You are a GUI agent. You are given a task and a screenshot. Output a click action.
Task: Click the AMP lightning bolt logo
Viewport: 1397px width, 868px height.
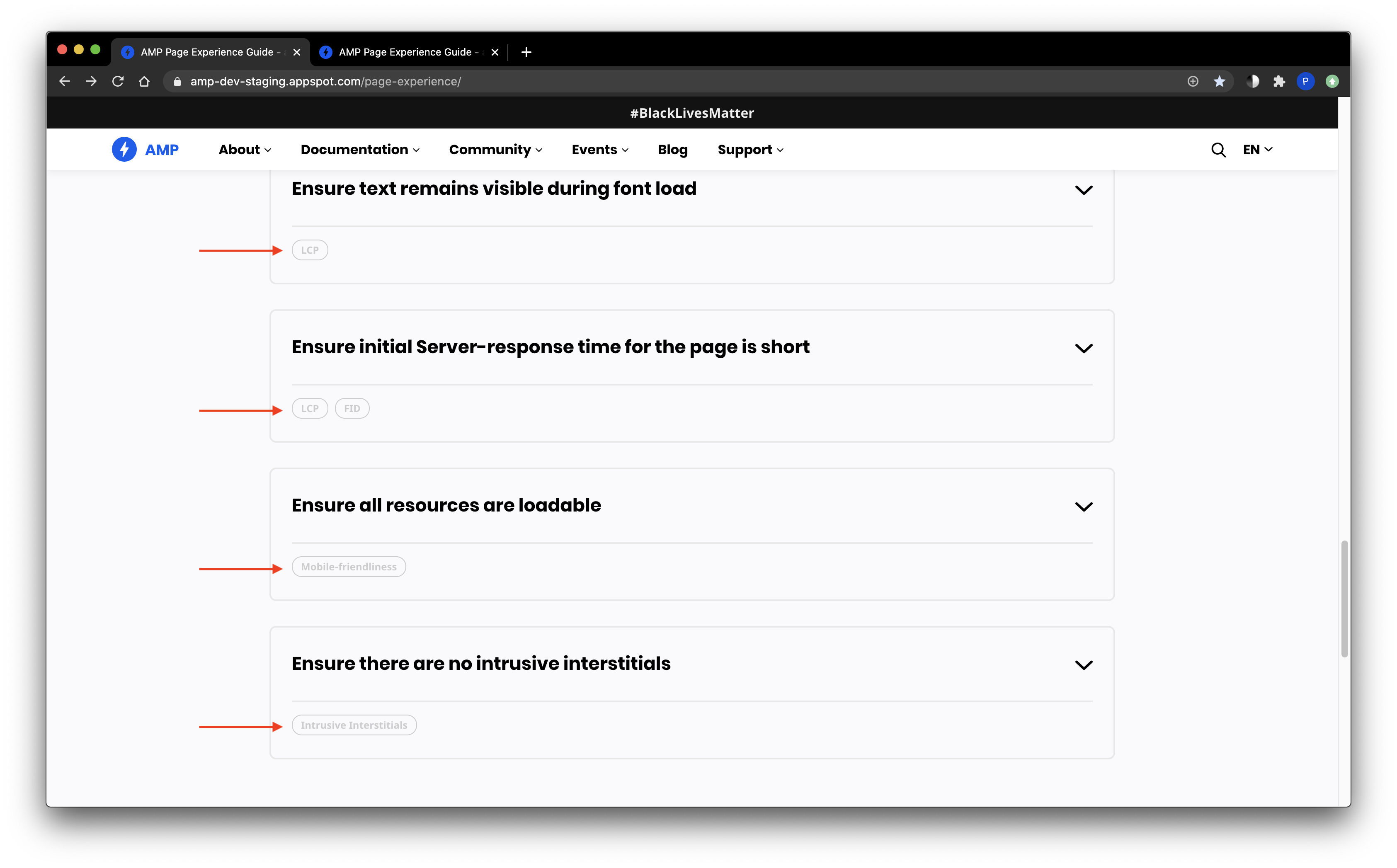coord(124,149)
